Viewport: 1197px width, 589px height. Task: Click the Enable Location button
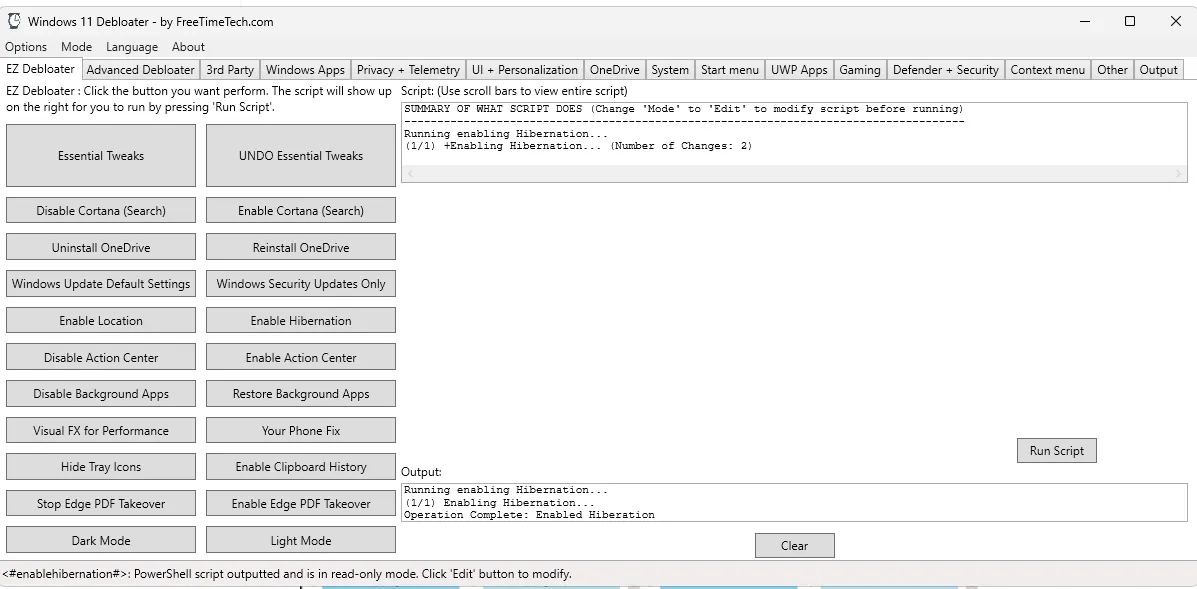click(x=101, y=320)
